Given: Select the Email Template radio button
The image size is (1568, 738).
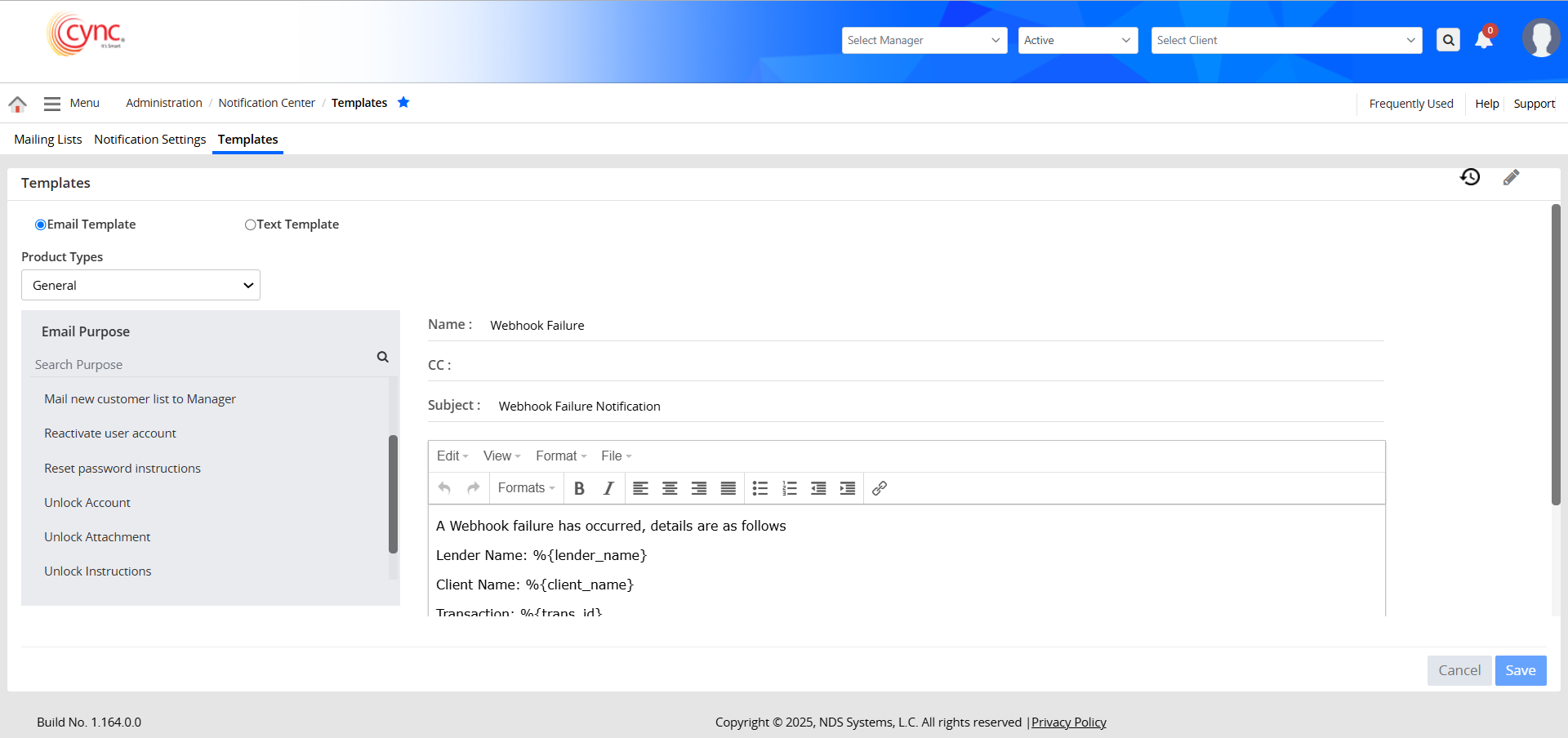Looking at the screenshot, I should tap(40, 225).
